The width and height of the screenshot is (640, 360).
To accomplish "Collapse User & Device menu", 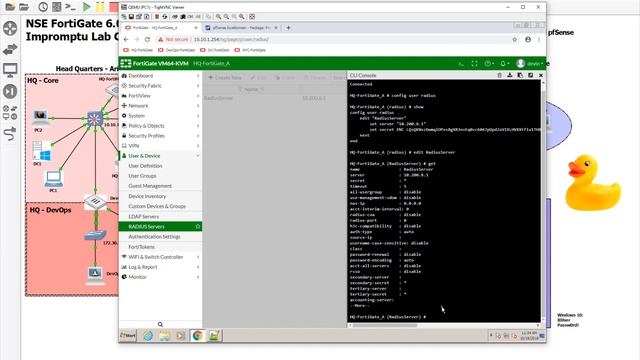I will [160, 156].
